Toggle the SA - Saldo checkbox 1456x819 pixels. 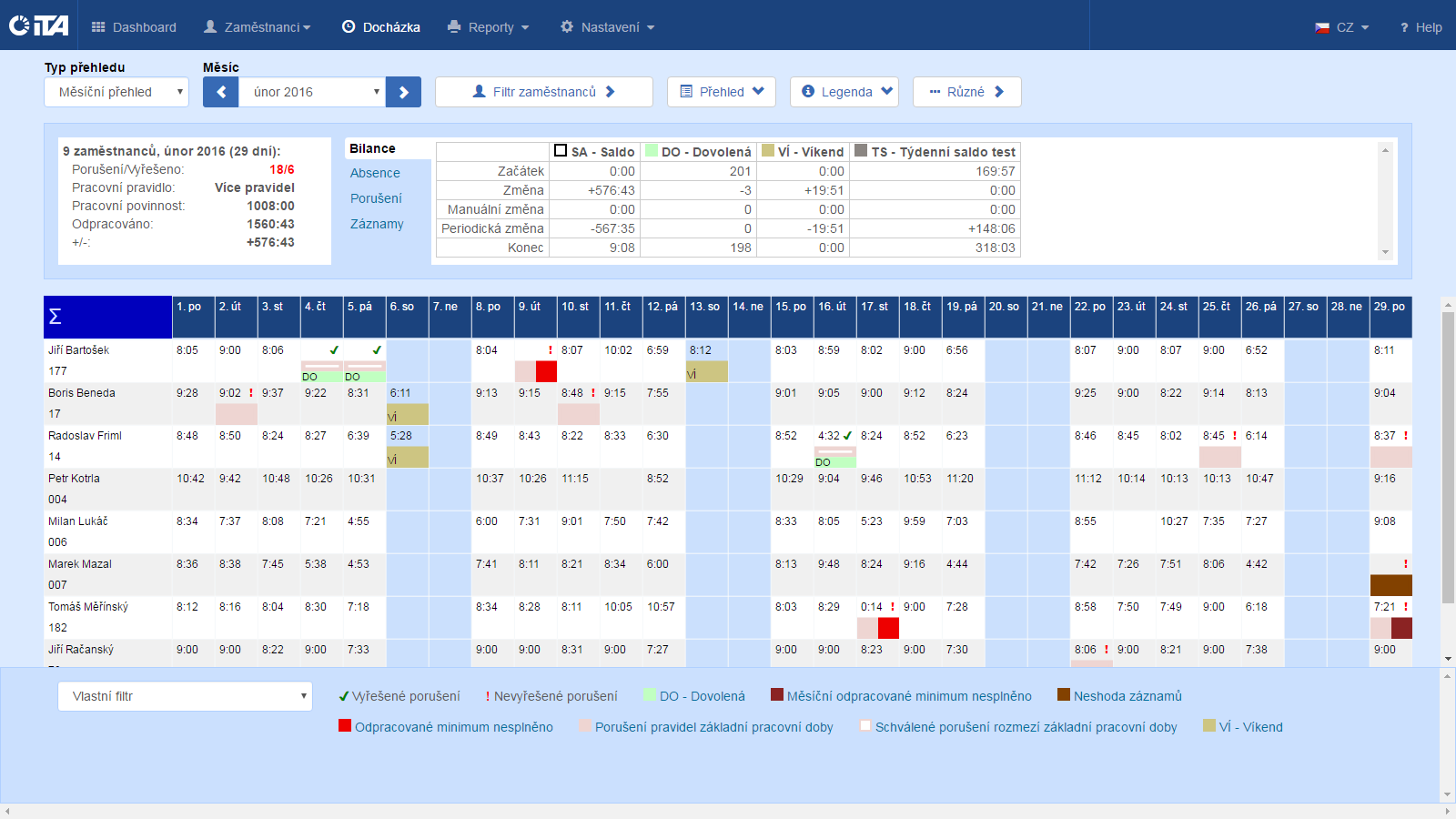[x=561, y=151]
